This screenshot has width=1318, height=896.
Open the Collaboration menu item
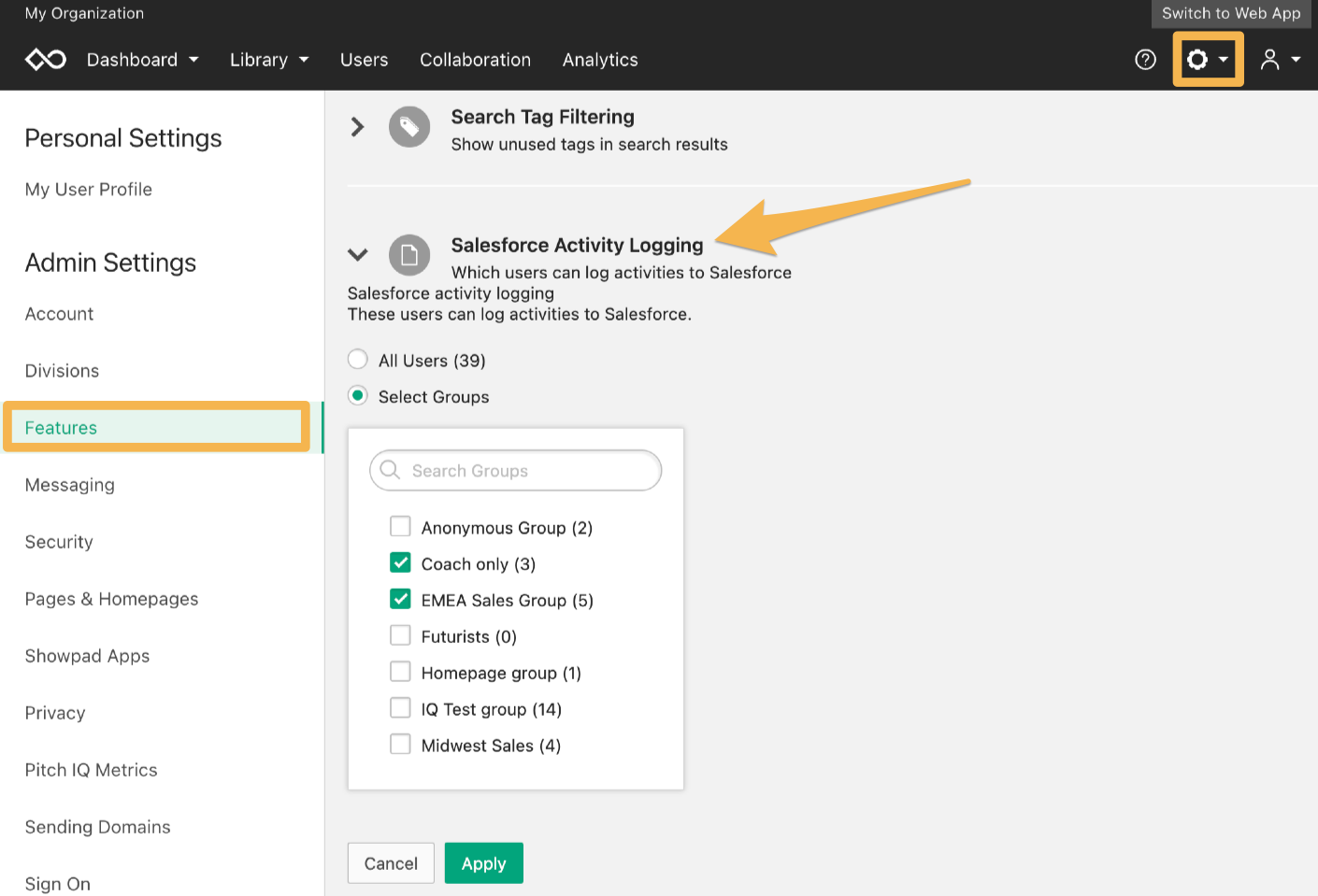pyautogui.click(x=476, y=60)
